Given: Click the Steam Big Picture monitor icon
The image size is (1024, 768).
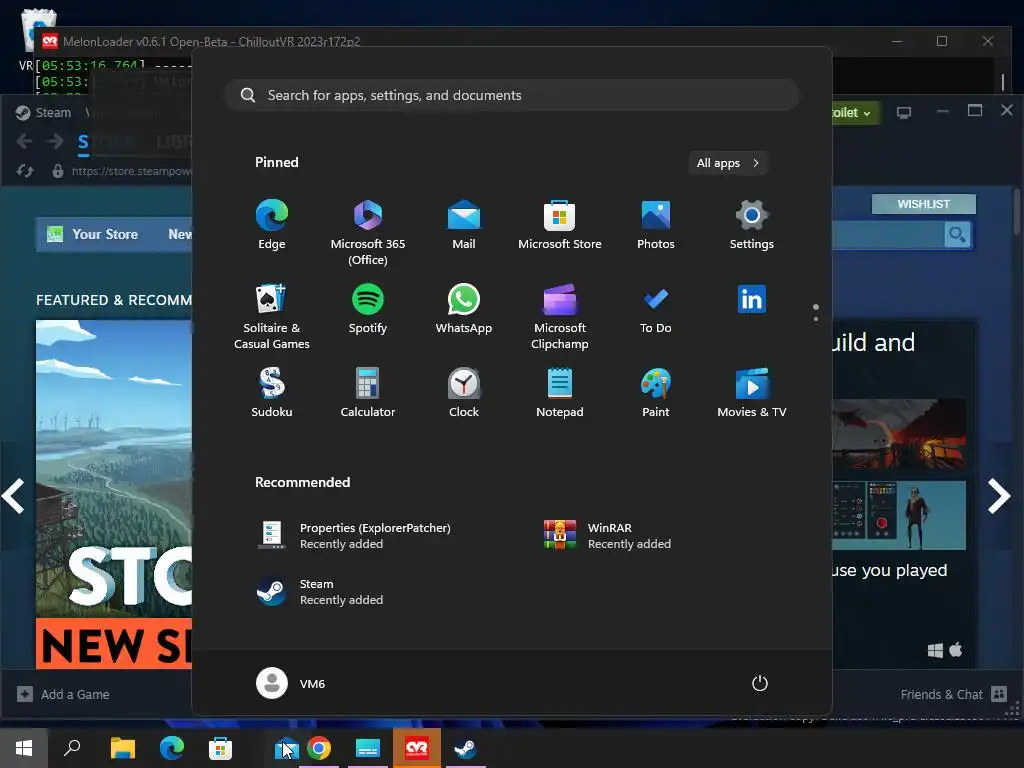Looking at the screenshot, I should point(904,113).
